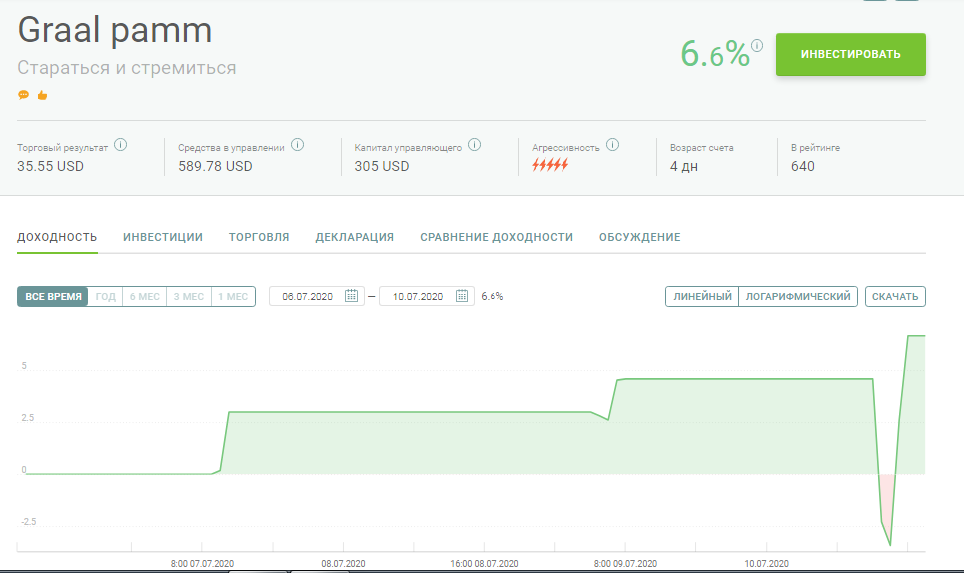Switch to the ИНВЕСТИЦИИ tab
964x573 pixels.
click(163, 237)
